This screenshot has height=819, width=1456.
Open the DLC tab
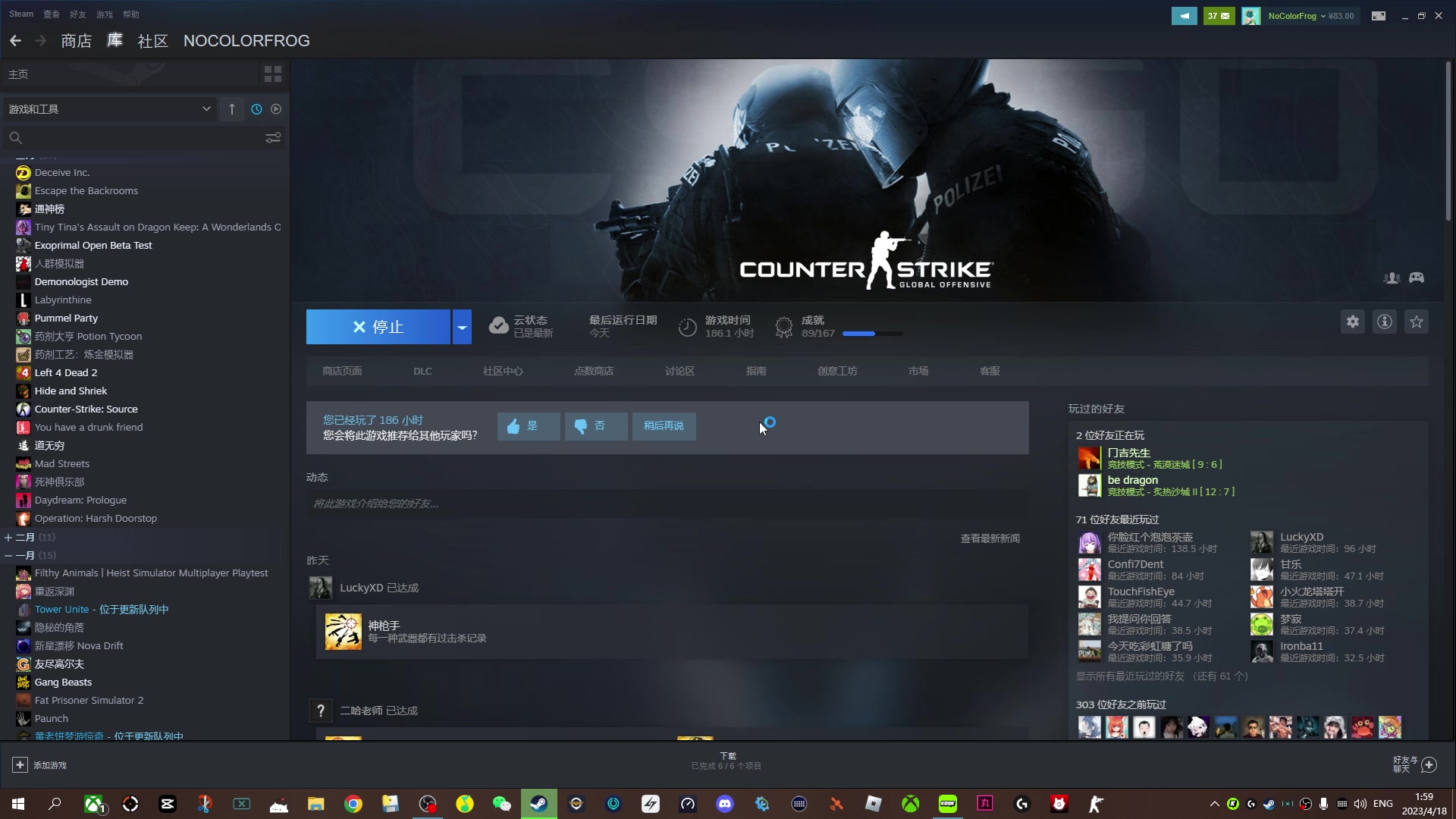tap(422, 372)
